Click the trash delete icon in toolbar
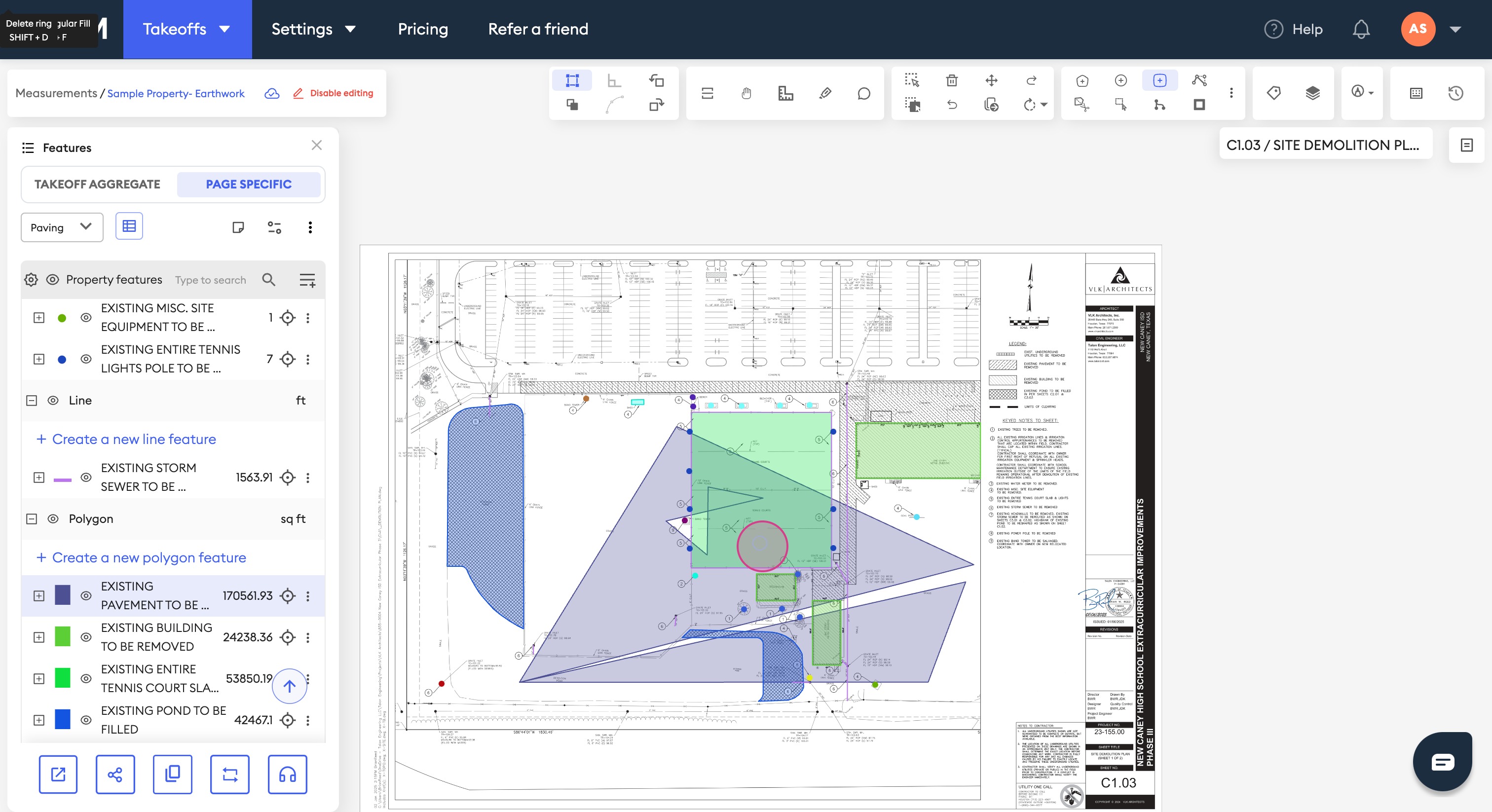The image size is (1492, 812). (x=952, y=80)
